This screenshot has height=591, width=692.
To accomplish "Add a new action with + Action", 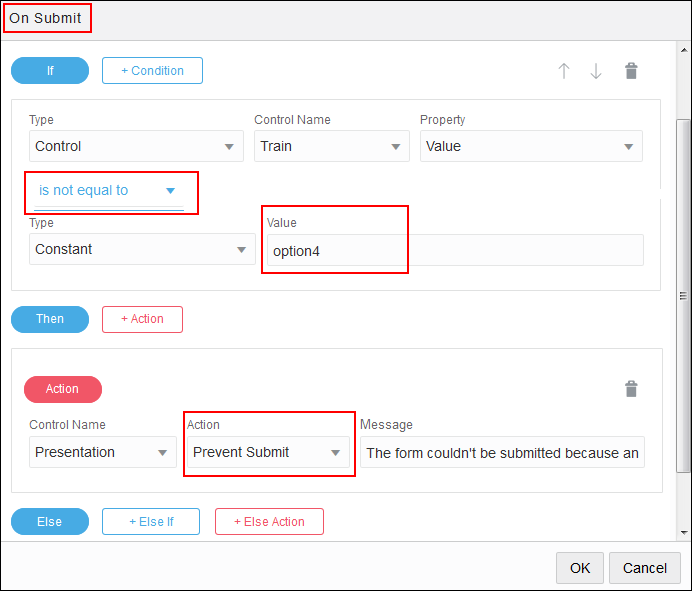I will coord(142,319).
